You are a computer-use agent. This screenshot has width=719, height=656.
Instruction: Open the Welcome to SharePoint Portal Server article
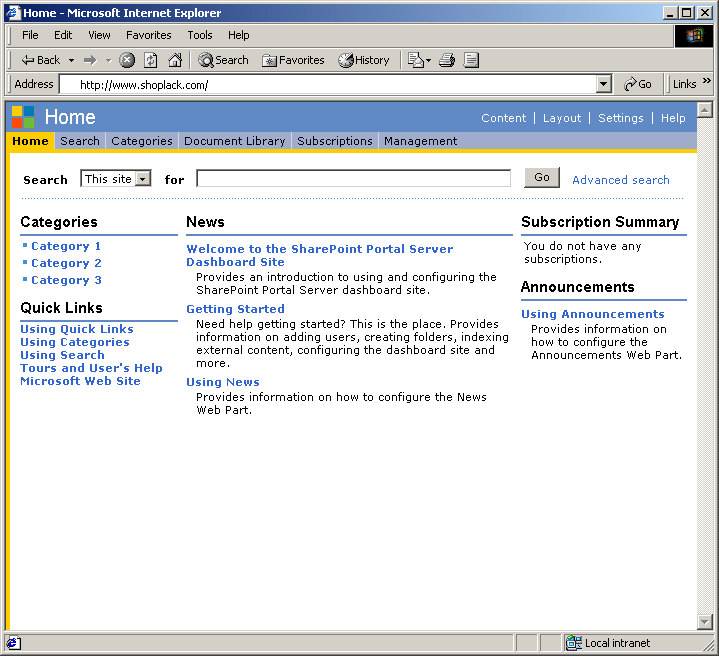click(320, 255)
